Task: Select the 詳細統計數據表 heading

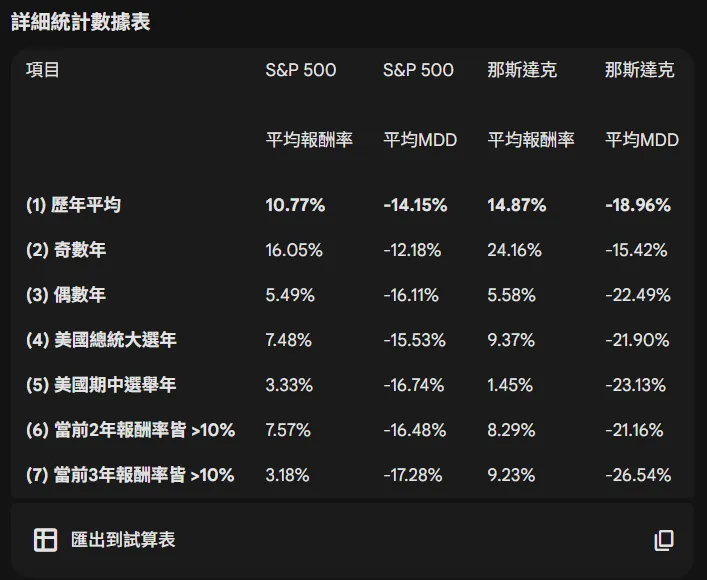Action: (x=80, y=22)
